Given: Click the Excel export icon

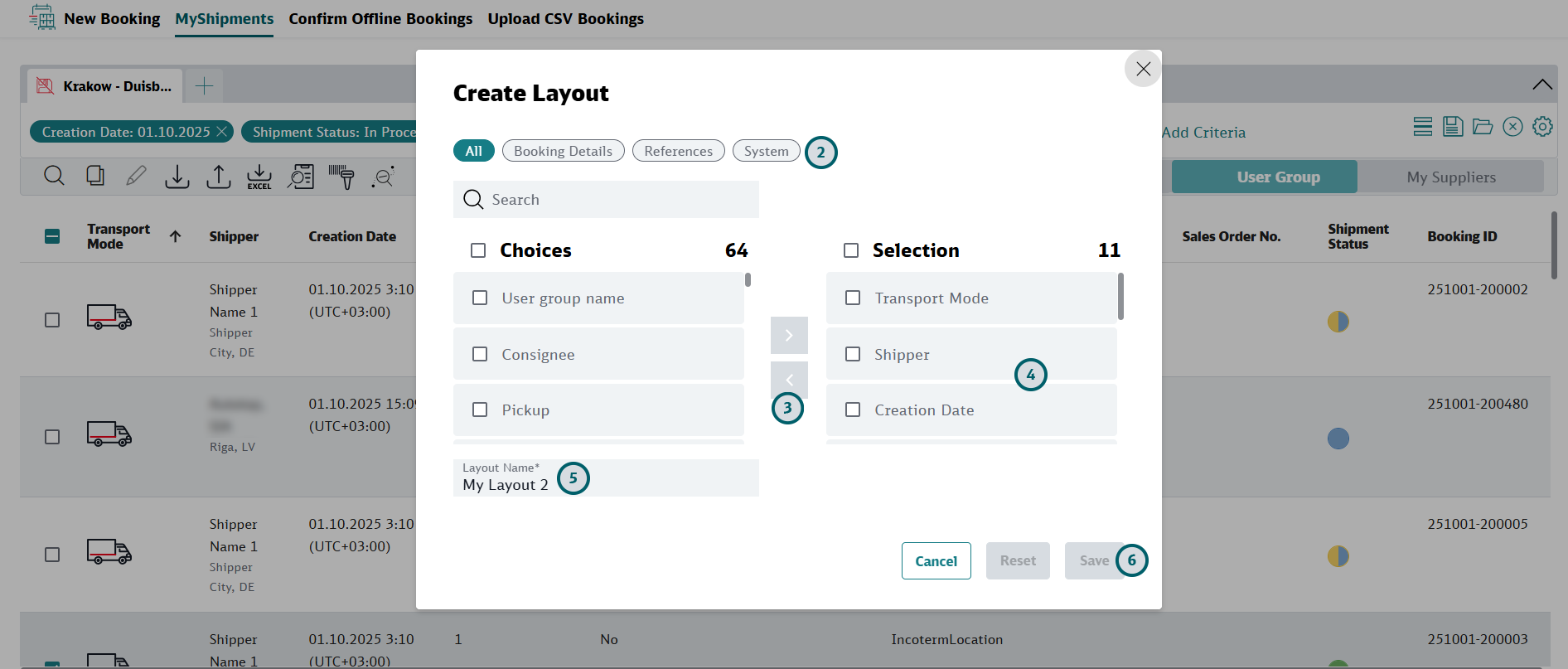Looking at the screenshot, I should (259, 176).
